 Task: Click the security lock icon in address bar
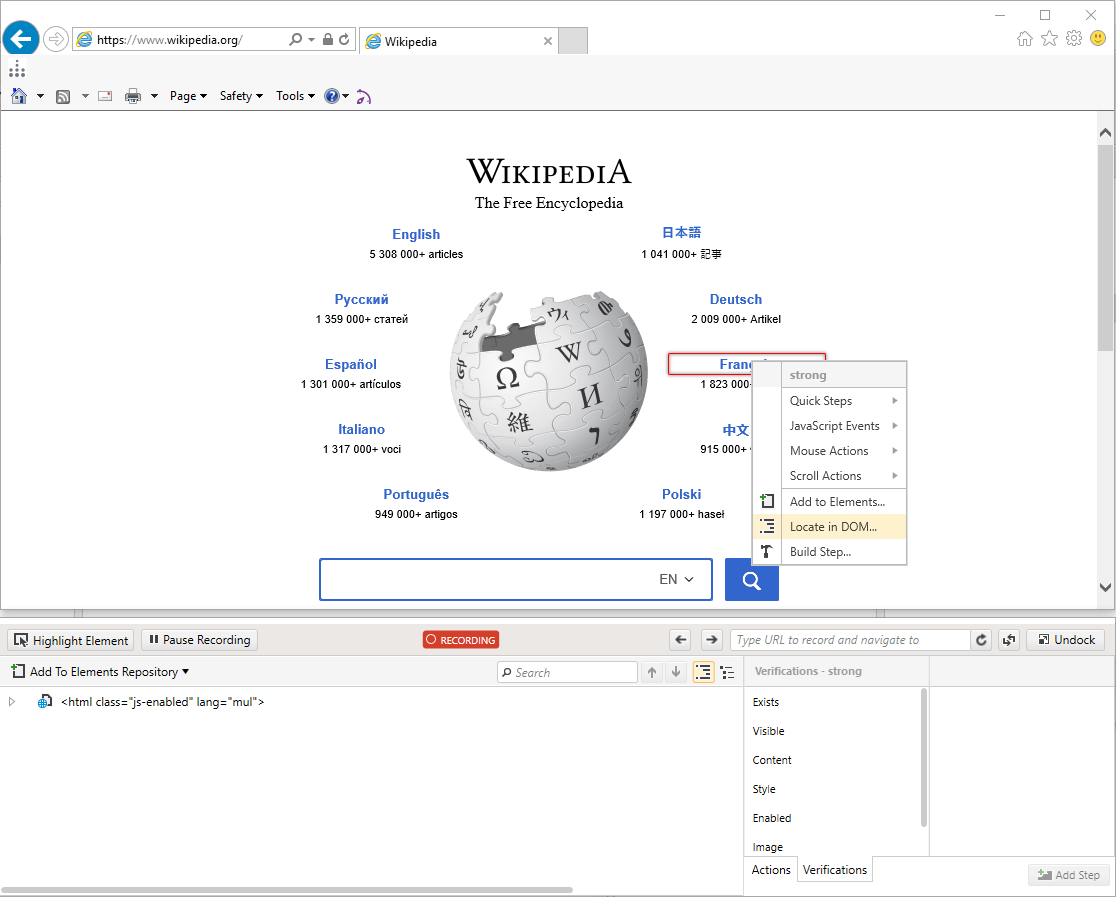[x=327, y=39]
